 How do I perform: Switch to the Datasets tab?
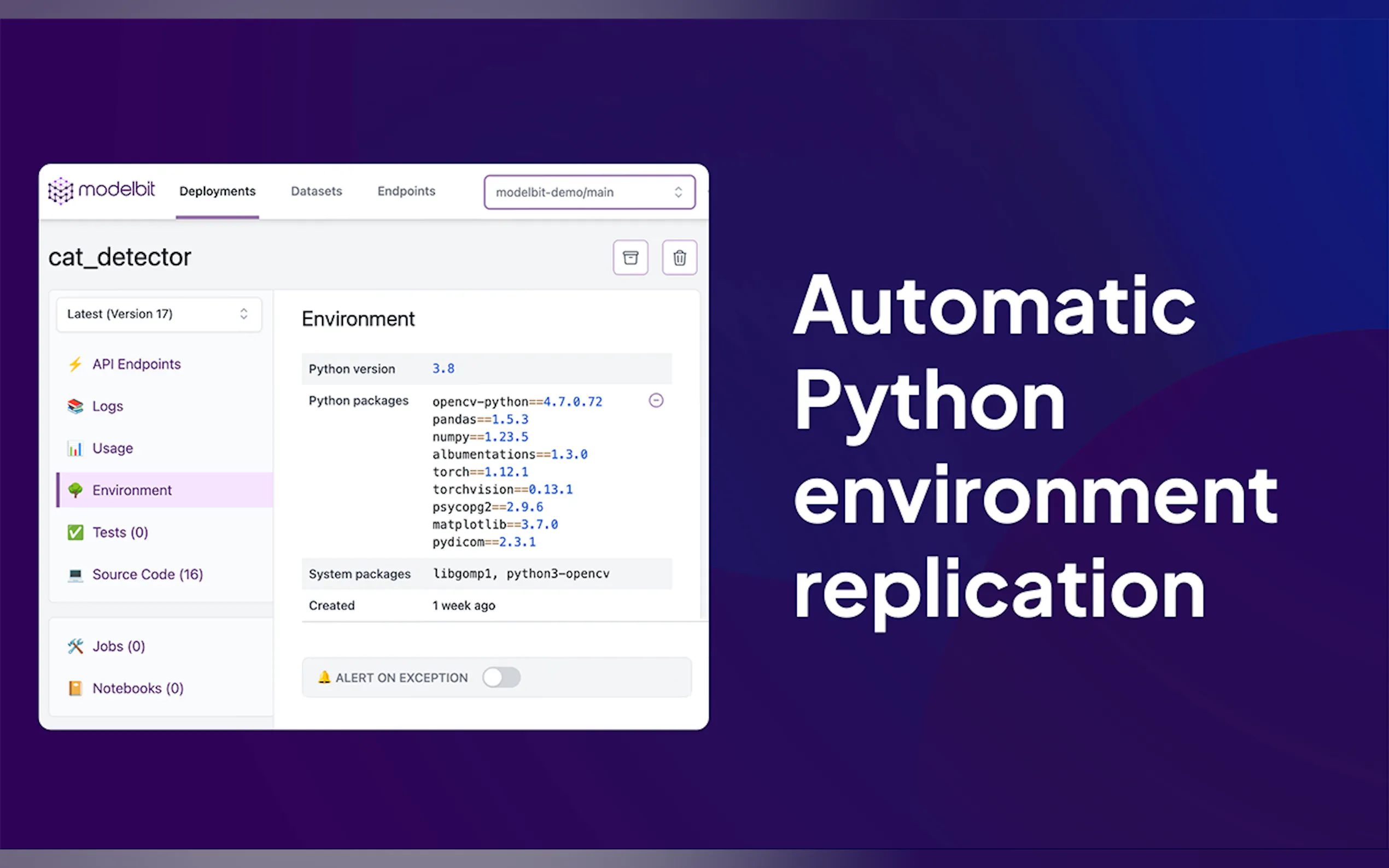317,191
